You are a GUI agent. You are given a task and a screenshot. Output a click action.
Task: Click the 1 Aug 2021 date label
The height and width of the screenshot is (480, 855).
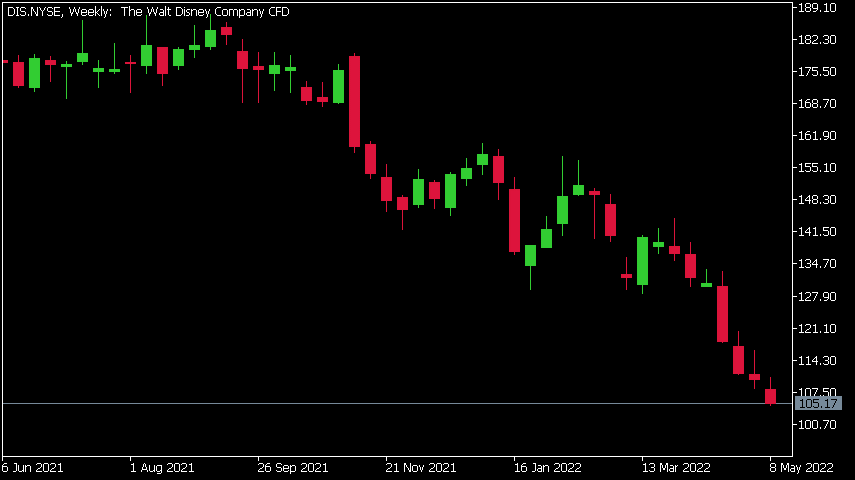coord(162,468)
